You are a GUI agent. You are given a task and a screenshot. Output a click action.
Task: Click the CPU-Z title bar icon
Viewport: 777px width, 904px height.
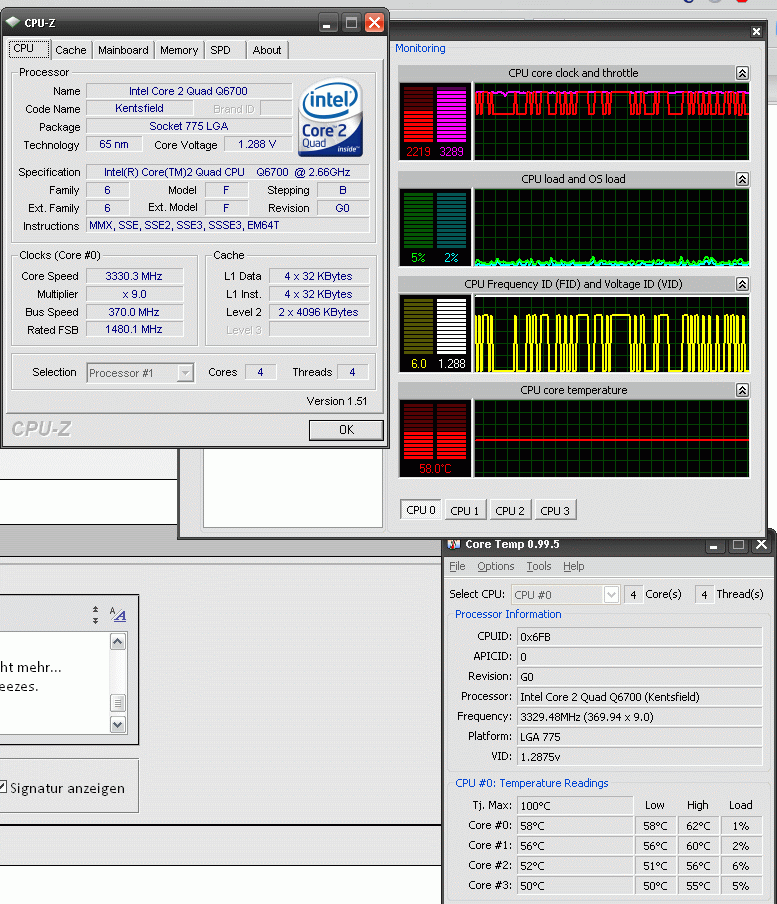(x=13, y=22)
